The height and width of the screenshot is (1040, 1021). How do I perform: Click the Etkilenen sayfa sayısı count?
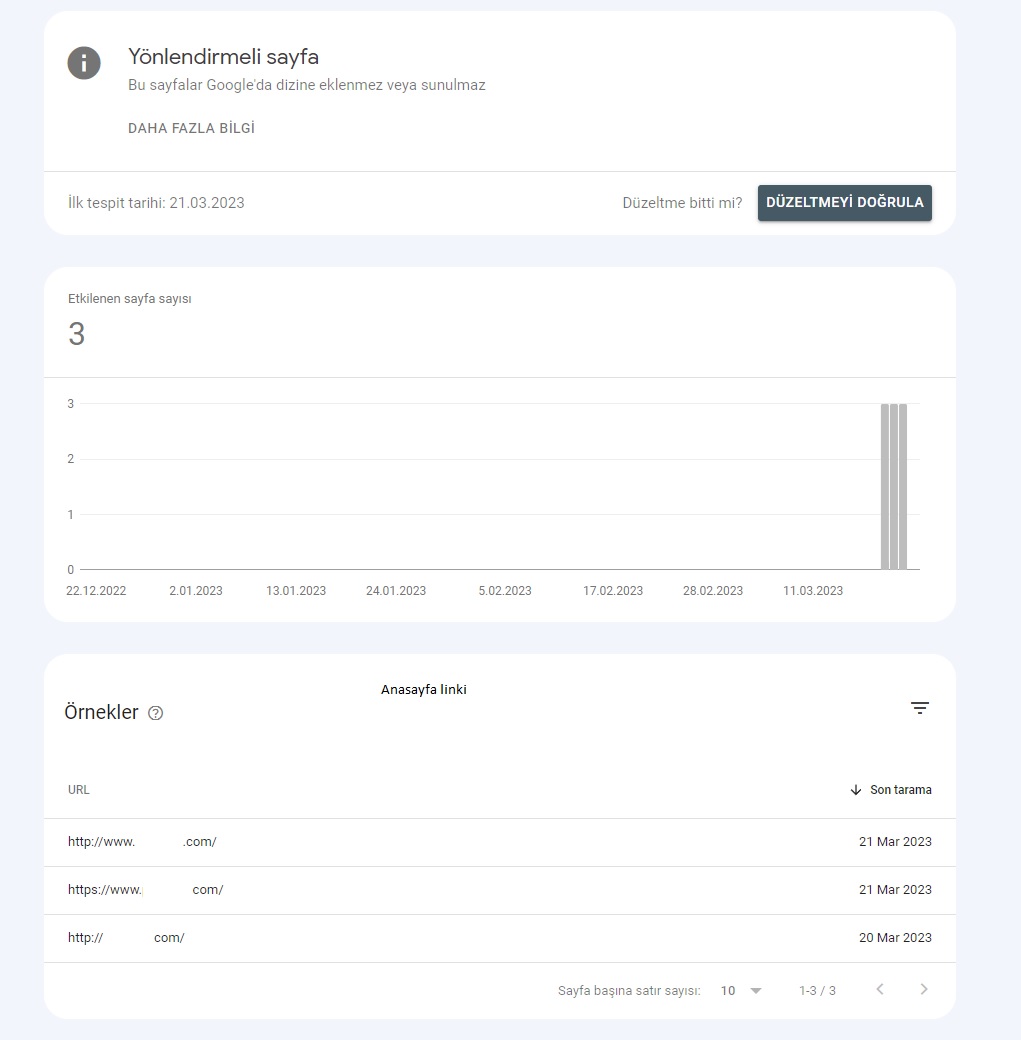click(76, 334)
